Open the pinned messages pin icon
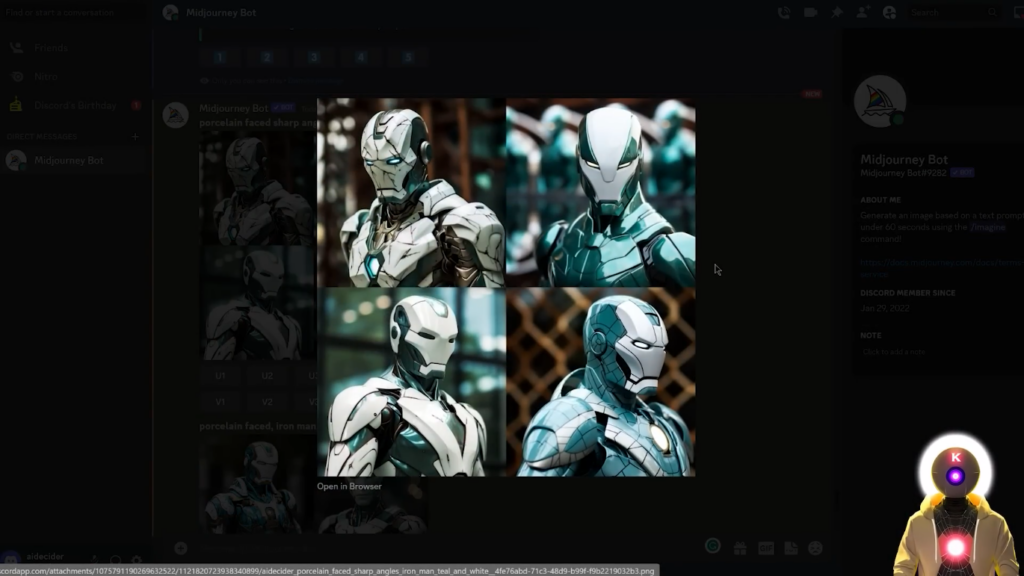1024x576 pixels. (x=837, y=12)
